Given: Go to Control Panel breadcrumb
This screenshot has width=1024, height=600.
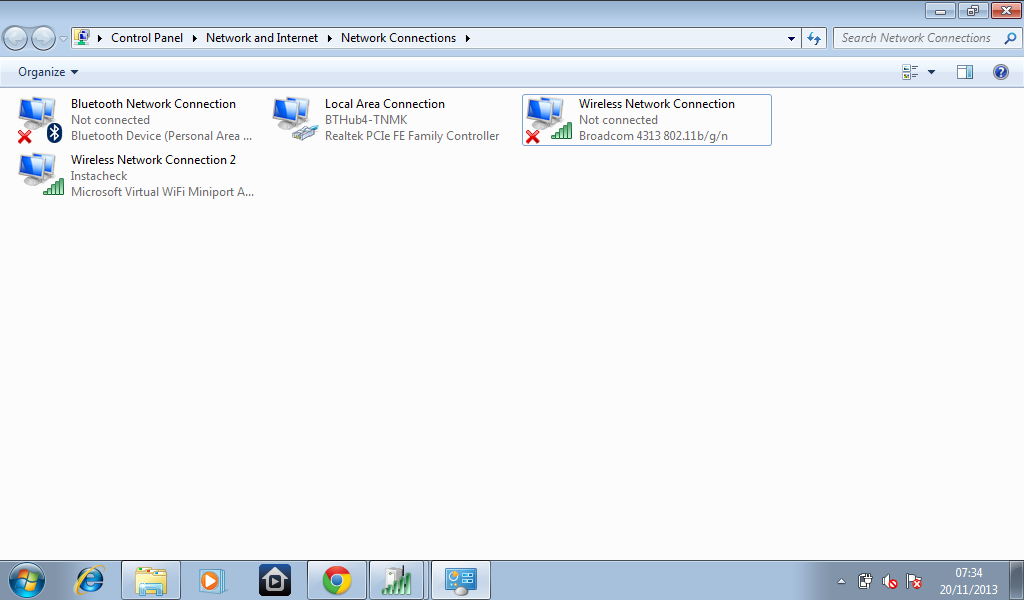Looking at the screenshot, I should coord(147,38).
